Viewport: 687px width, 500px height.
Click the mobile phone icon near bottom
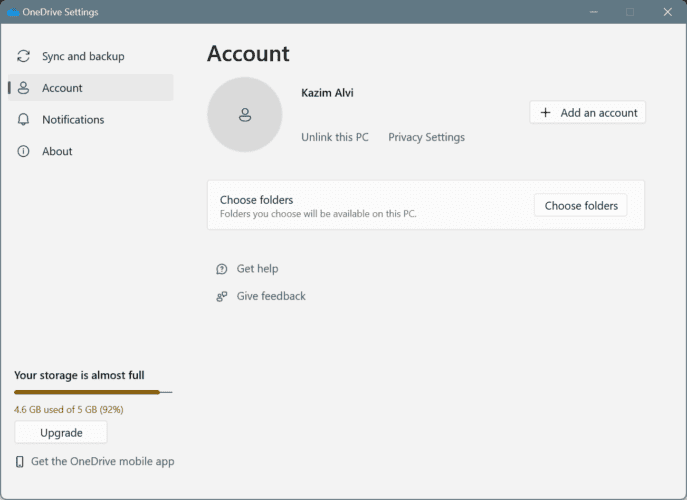pyautogui.click(x=20, y=461)
